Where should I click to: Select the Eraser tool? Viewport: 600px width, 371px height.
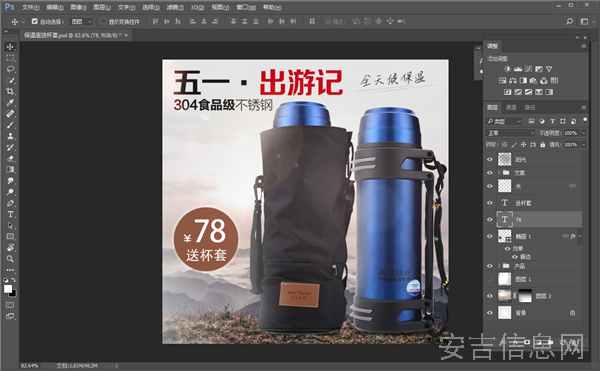10,158
